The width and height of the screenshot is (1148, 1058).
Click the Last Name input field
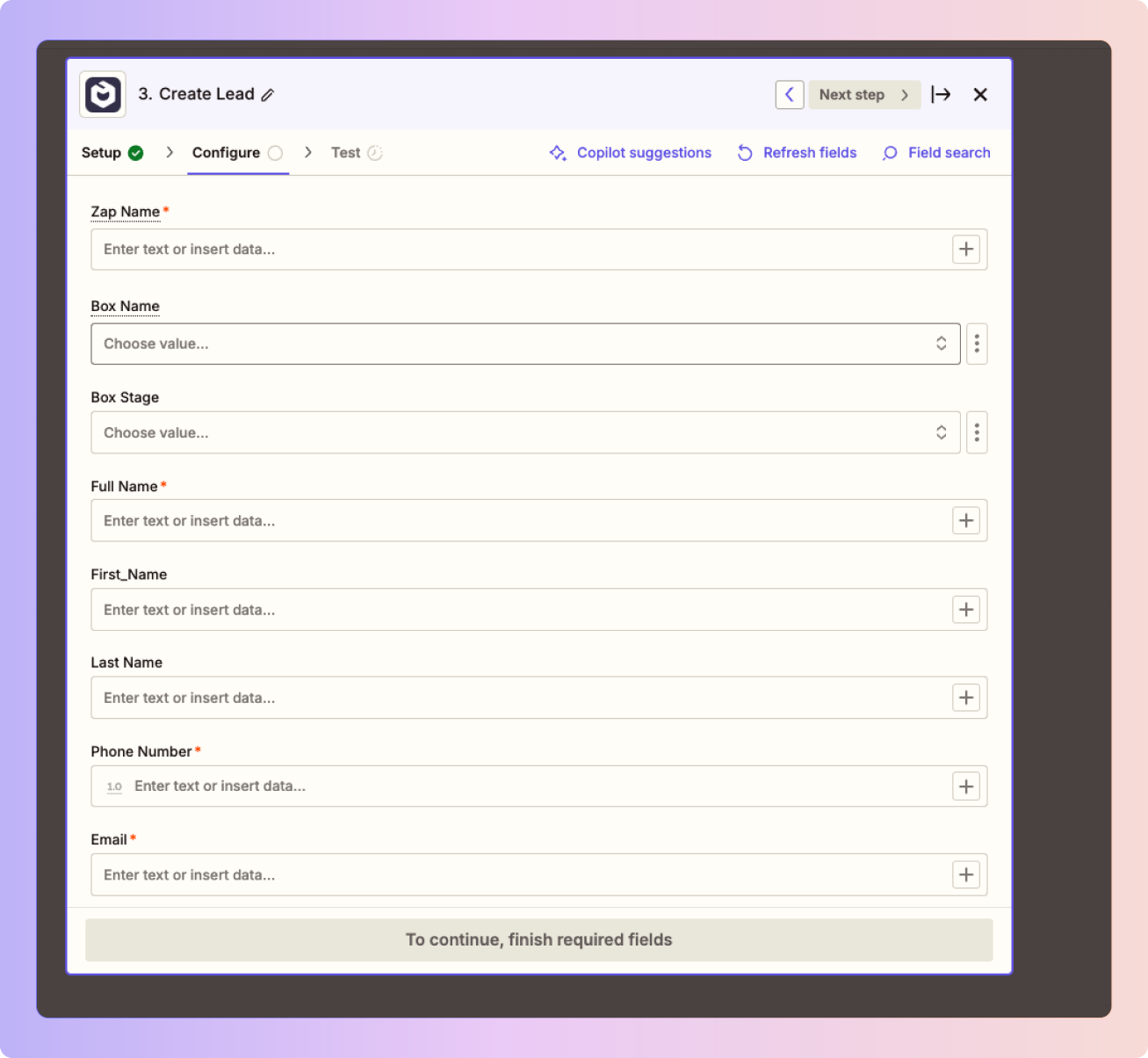(x=539, y=698)
